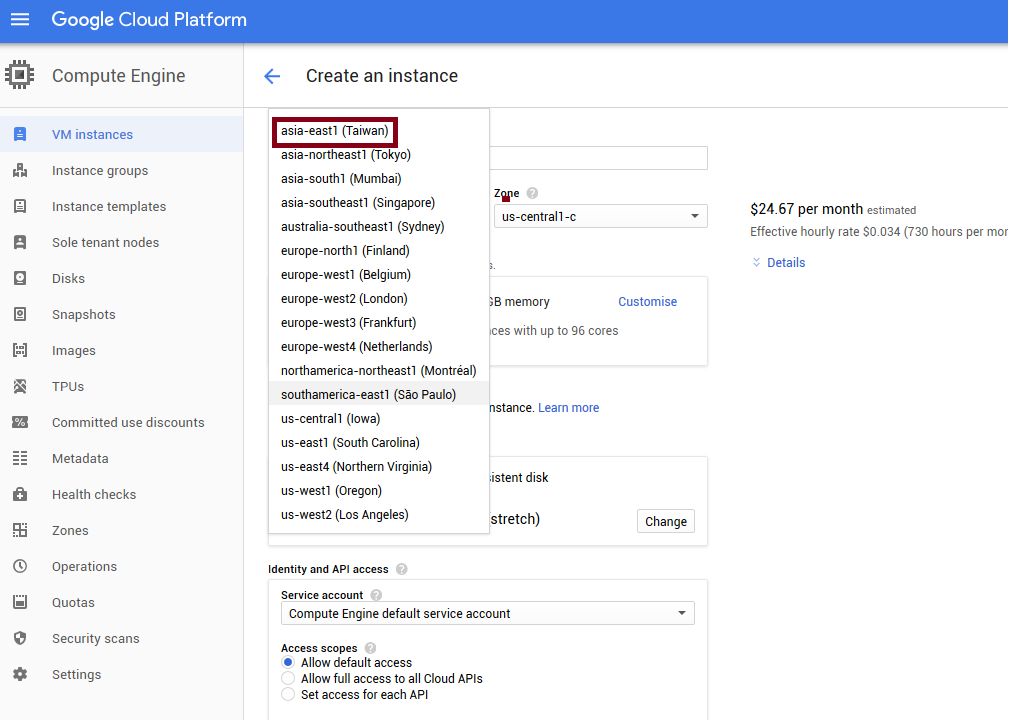Click the Security scans shield icon
The width and height of the screenshot is (1012, 720).
20,639
